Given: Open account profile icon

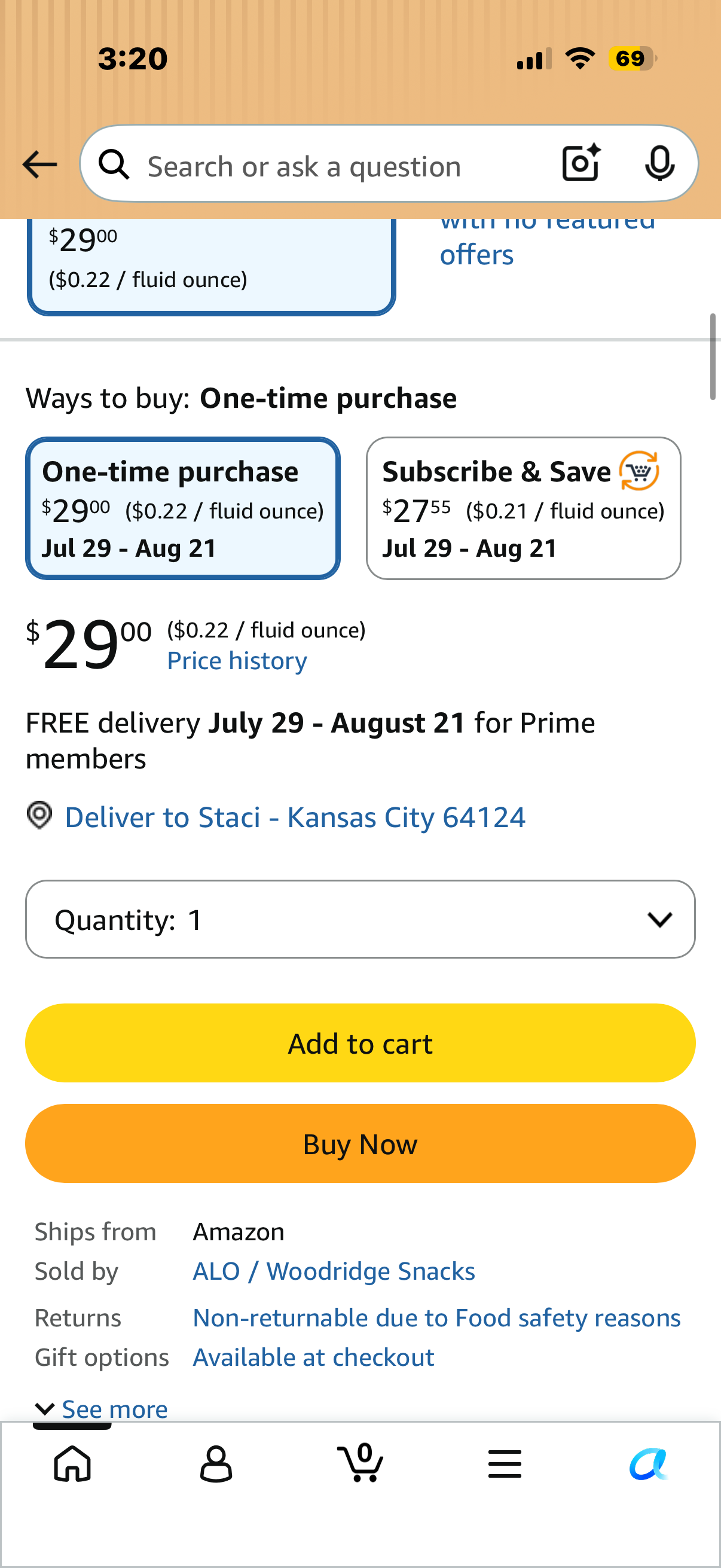Looking at the screenshot, I should [x=216, y=1463].
